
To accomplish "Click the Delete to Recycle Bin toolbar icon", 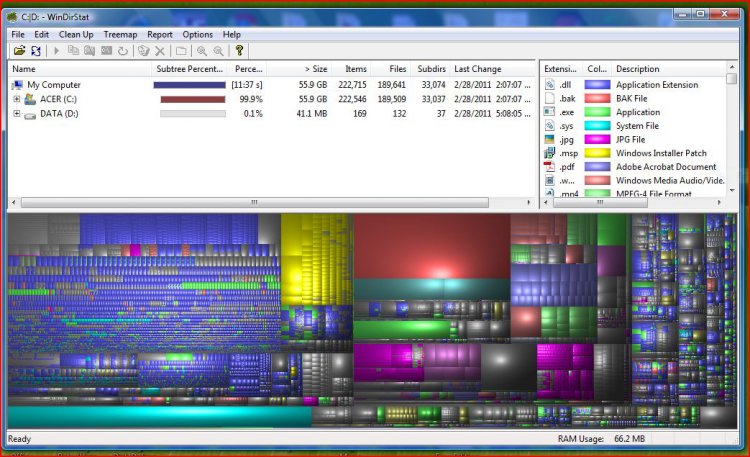I will 143,50.
